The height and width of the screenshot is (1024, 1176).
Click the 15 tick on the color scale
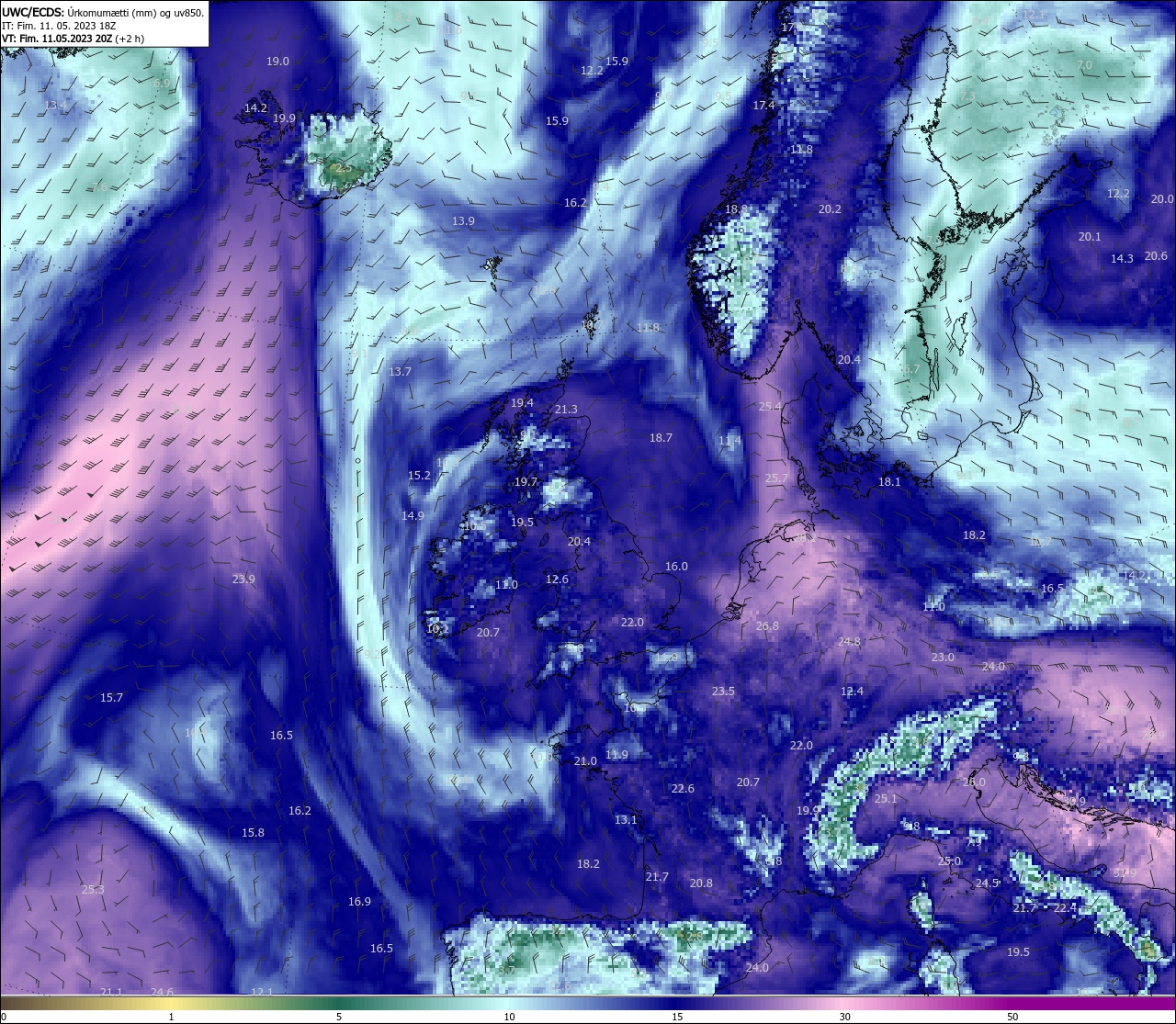676,1017
